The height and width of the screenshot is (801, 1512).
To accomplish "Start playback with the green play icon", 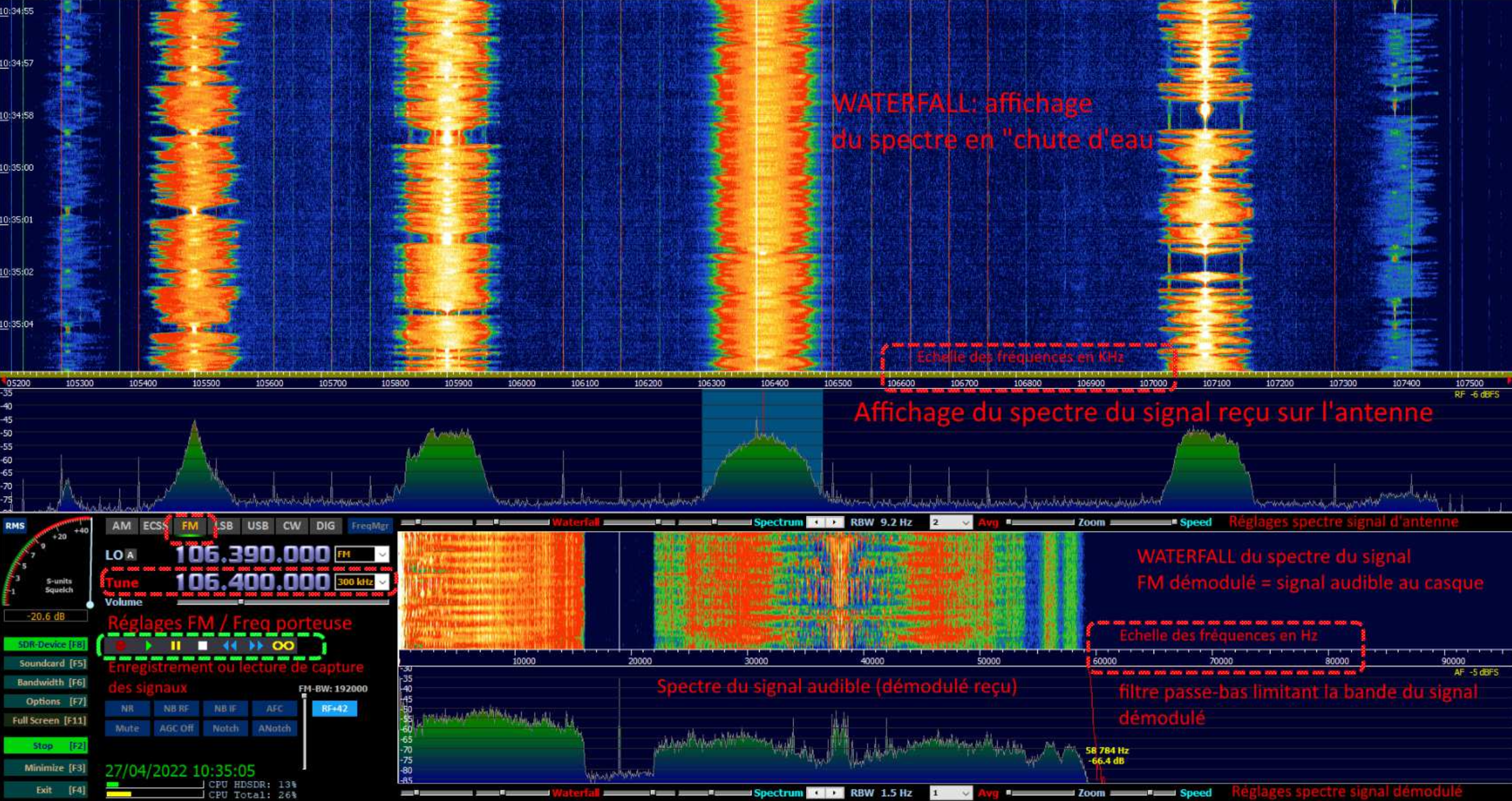I will point(149,645).
